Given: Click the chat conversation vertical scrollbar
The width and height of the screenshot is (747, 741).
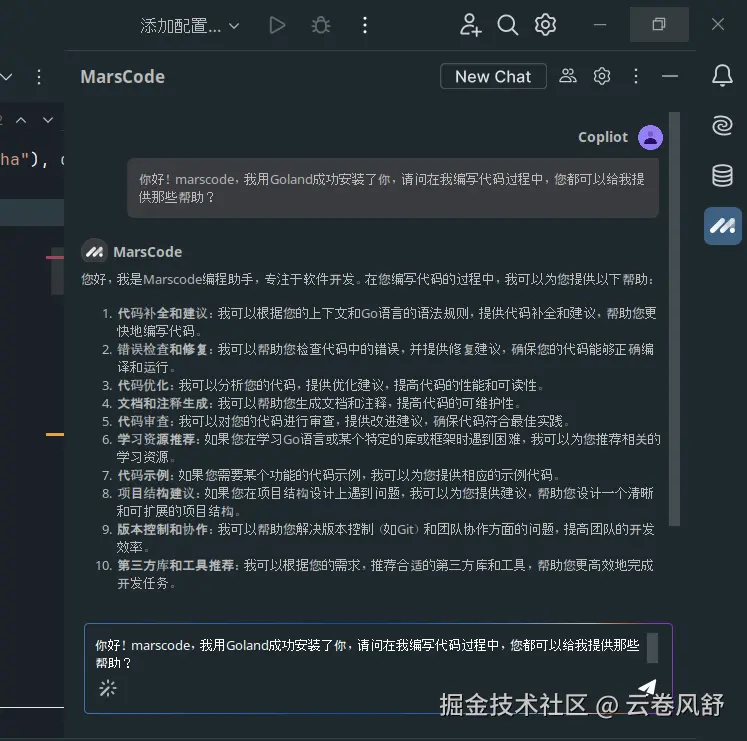Looking at the screenshot, I should (674, 319).
